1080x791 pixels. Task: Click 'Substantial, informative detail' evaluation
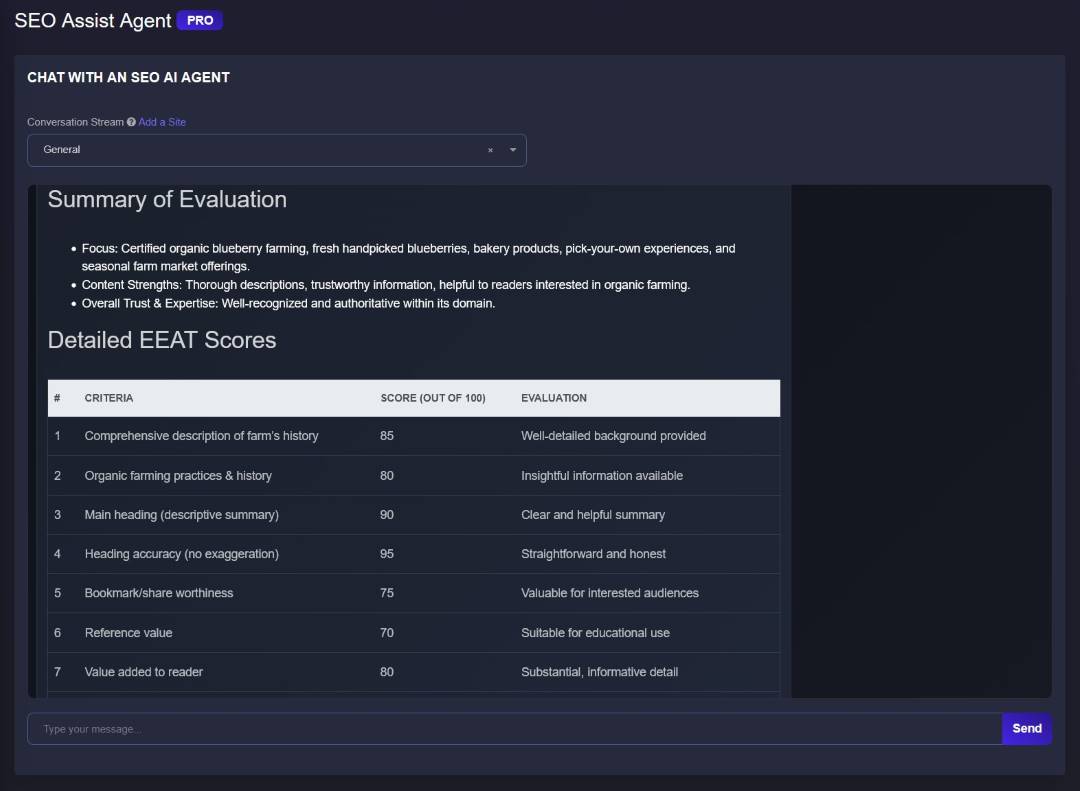point(599,672)
